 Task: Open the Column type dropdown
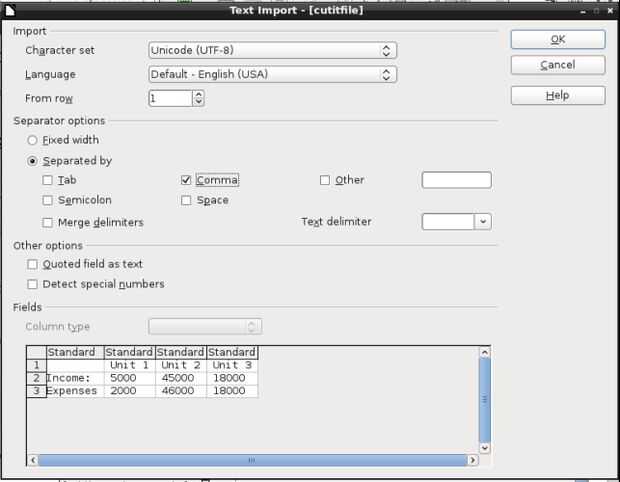click(x=205, y=327)
